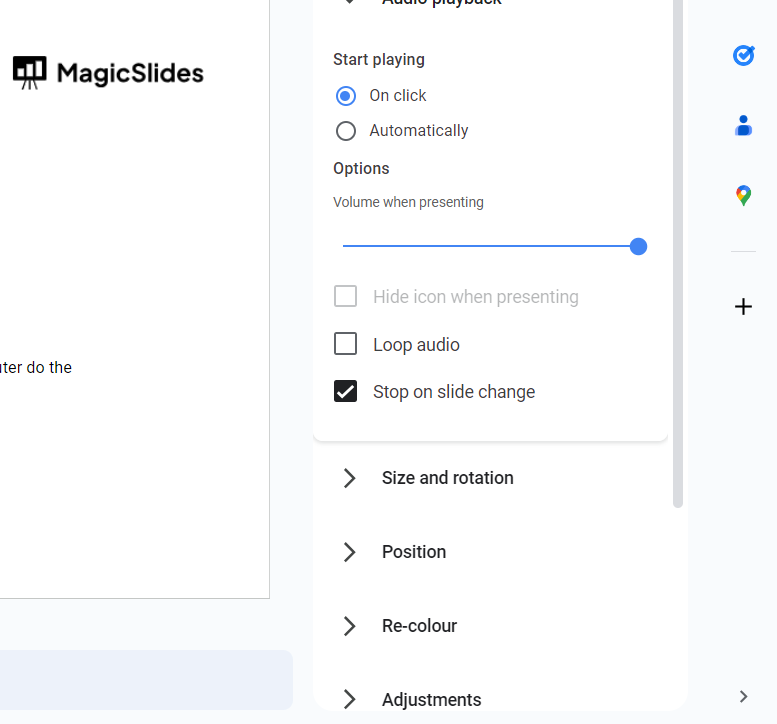This screenshot has height=724, width=777.
Task: Open the Google Maps side panel
Action: [x=743, y=196]
